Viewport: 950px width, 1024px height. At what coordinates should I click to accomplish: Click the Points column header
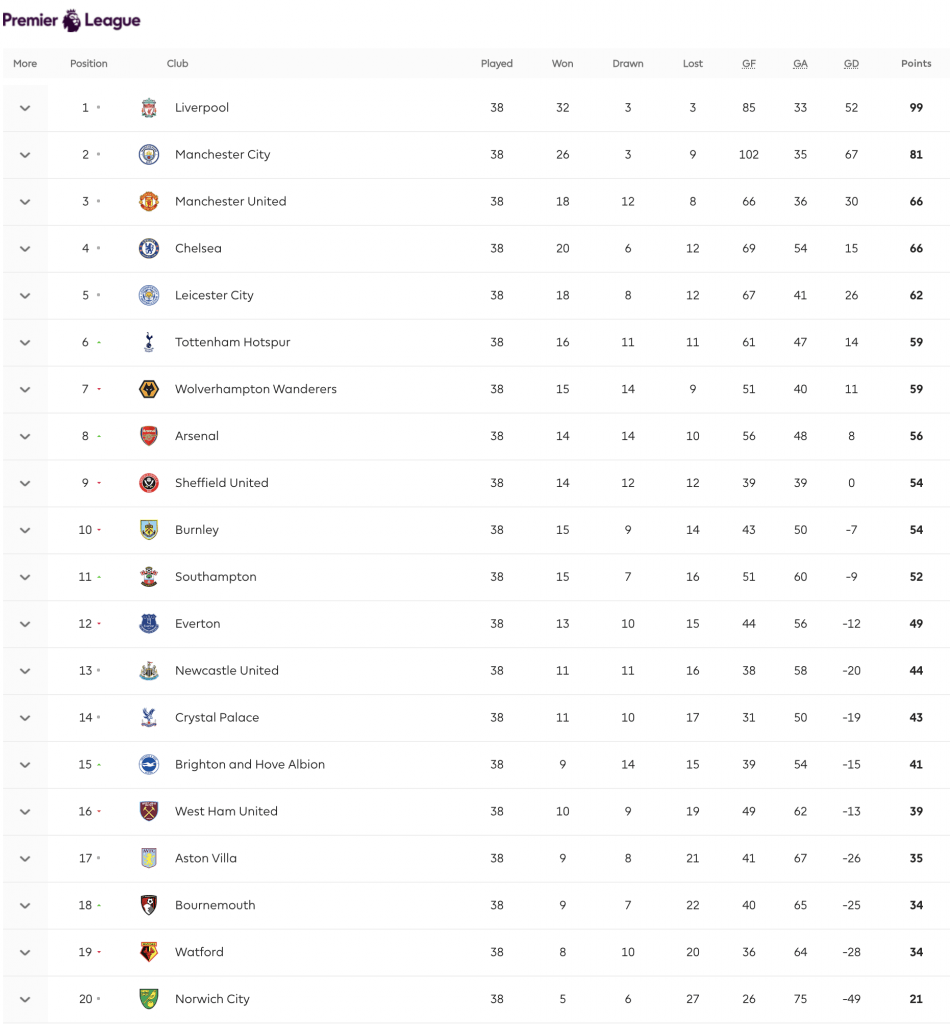point(916,63)
